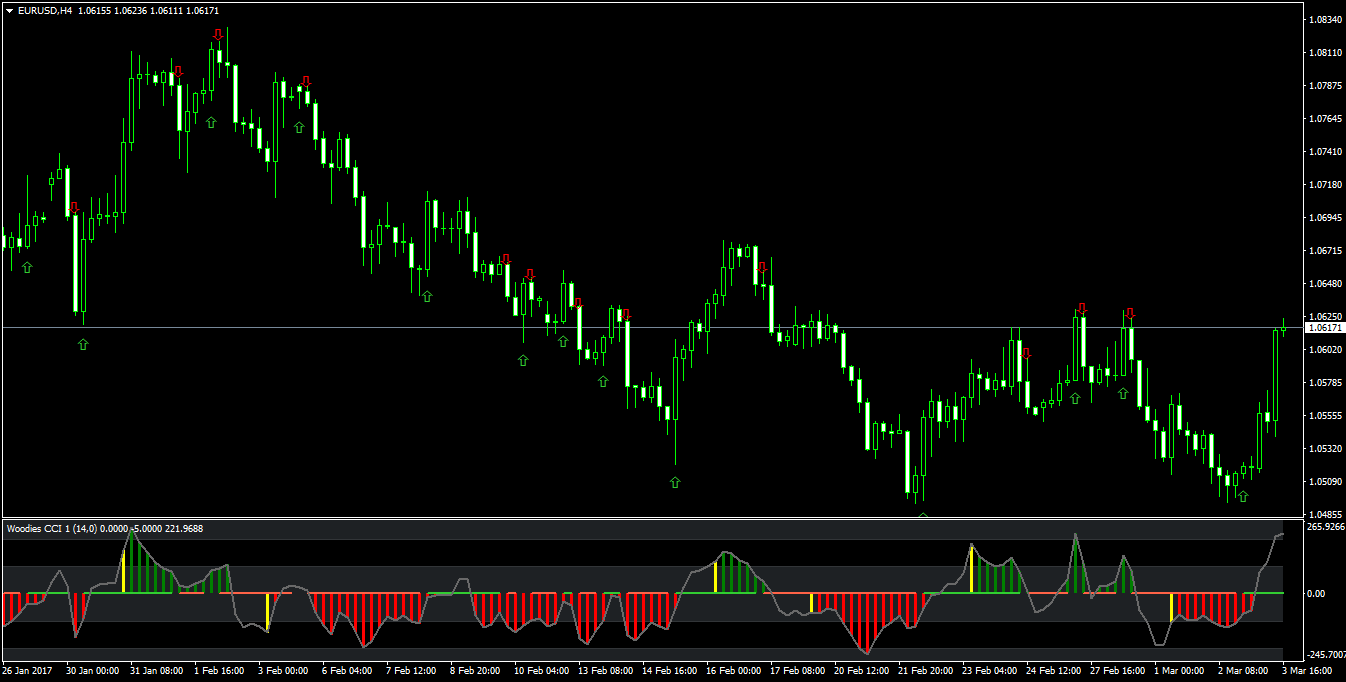The width and height of the screenshot is (1346, 682).
Task: Click the 1.08340 price scale label
Action: click(x=1325, y=20)
